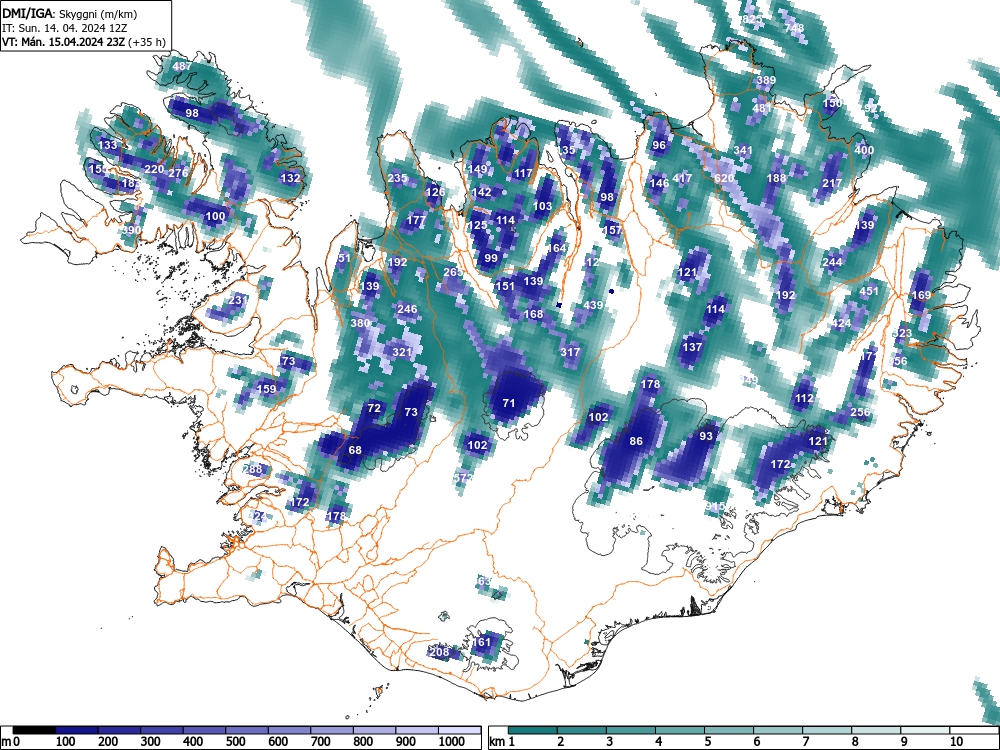Click the teal 5–6 km legend swatch

point(729,730)
